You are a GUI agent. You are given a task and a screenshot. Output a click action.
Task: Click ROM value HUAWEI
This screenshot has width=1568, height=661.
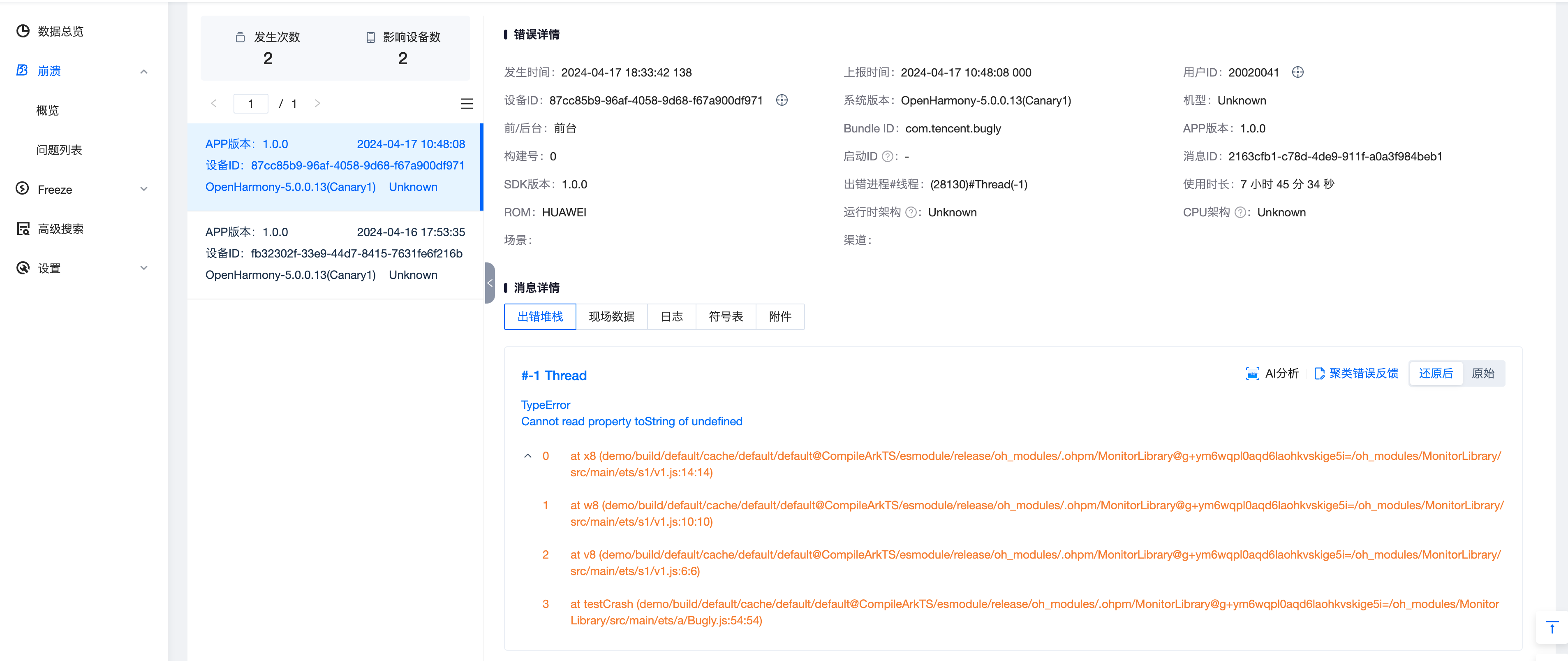[x=564, y=213]
